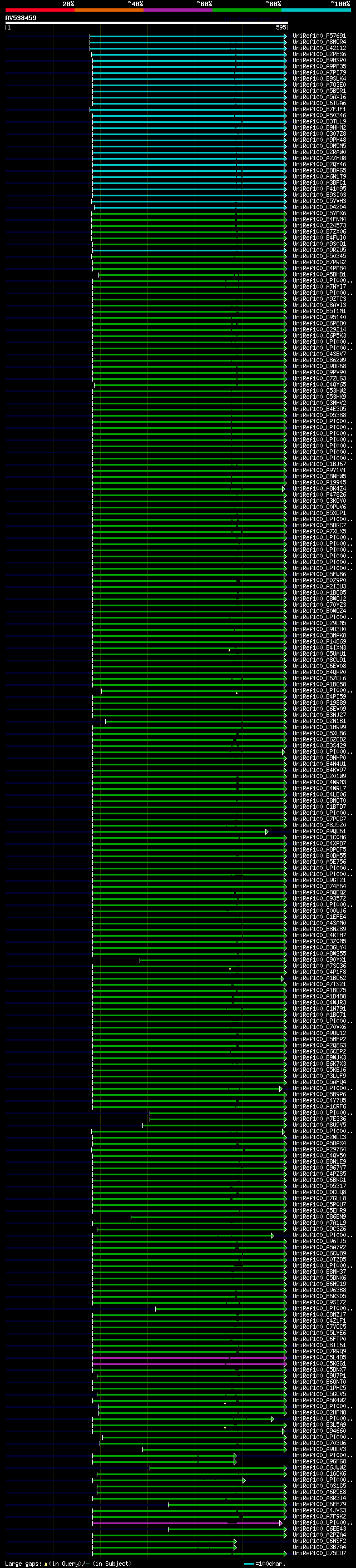Select hit label UniRef100_A9QQ61
The width and height of the screenshot is (356, 1568).
(319, 832)
